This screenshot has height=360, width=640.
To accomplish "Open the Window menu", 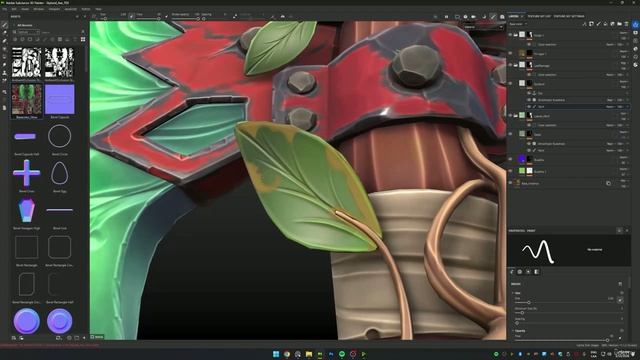I will tap(39, 9).
